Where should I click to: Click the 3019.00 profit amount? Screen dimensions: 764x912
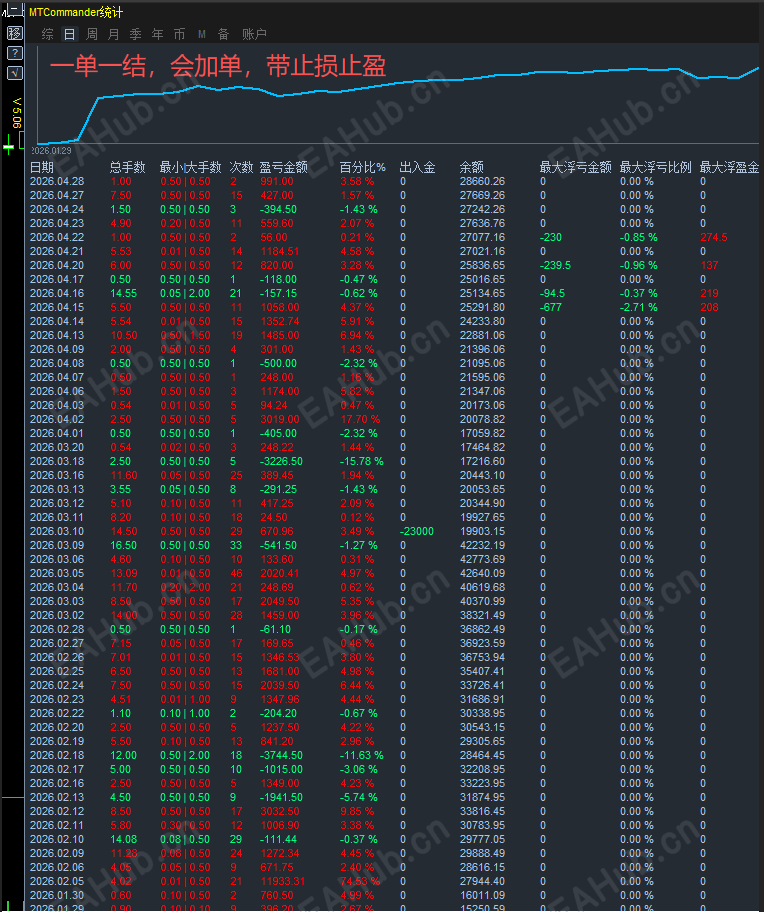(280, 419)
